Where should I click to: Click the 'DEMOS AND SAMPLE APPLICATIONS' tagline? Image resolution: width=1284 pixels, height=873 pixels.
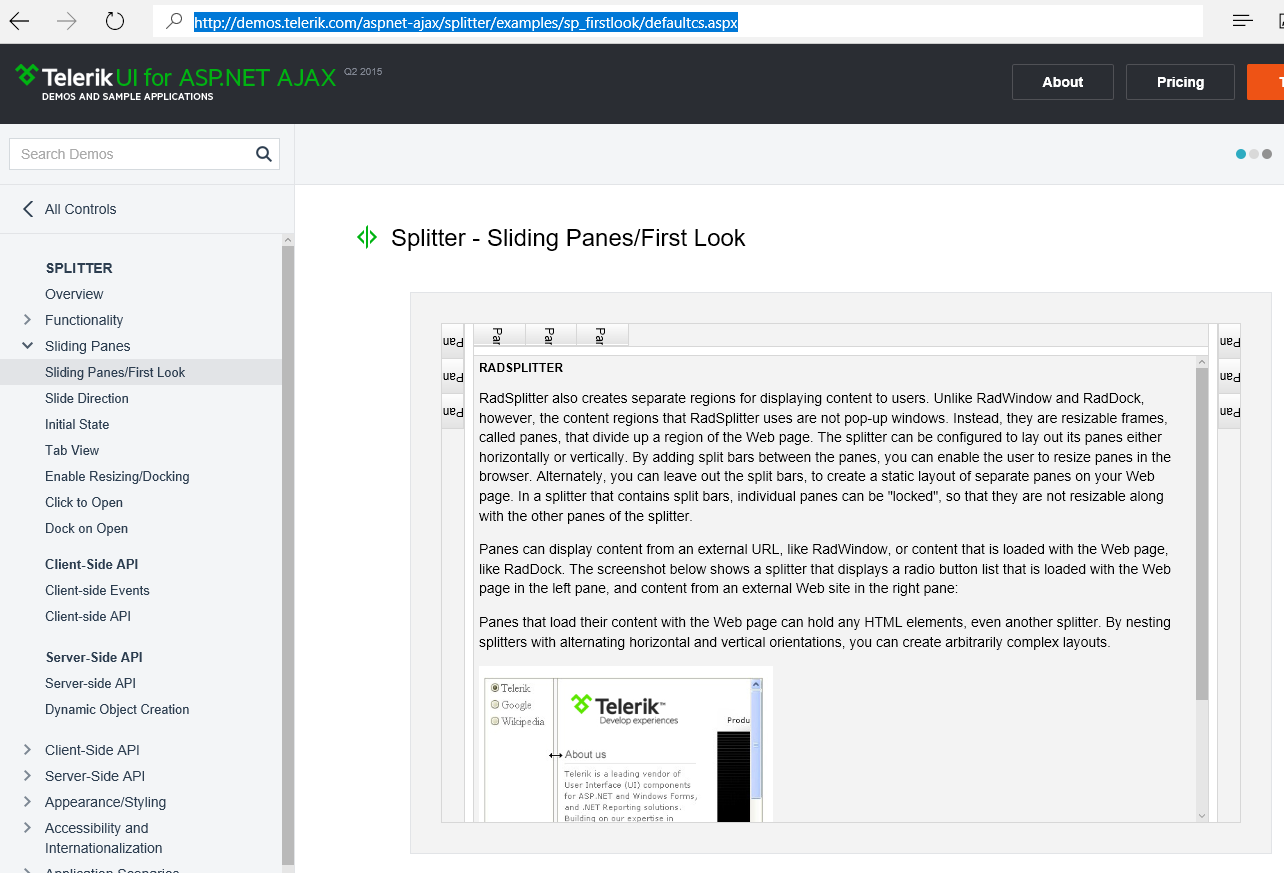[x=127, y=97]
